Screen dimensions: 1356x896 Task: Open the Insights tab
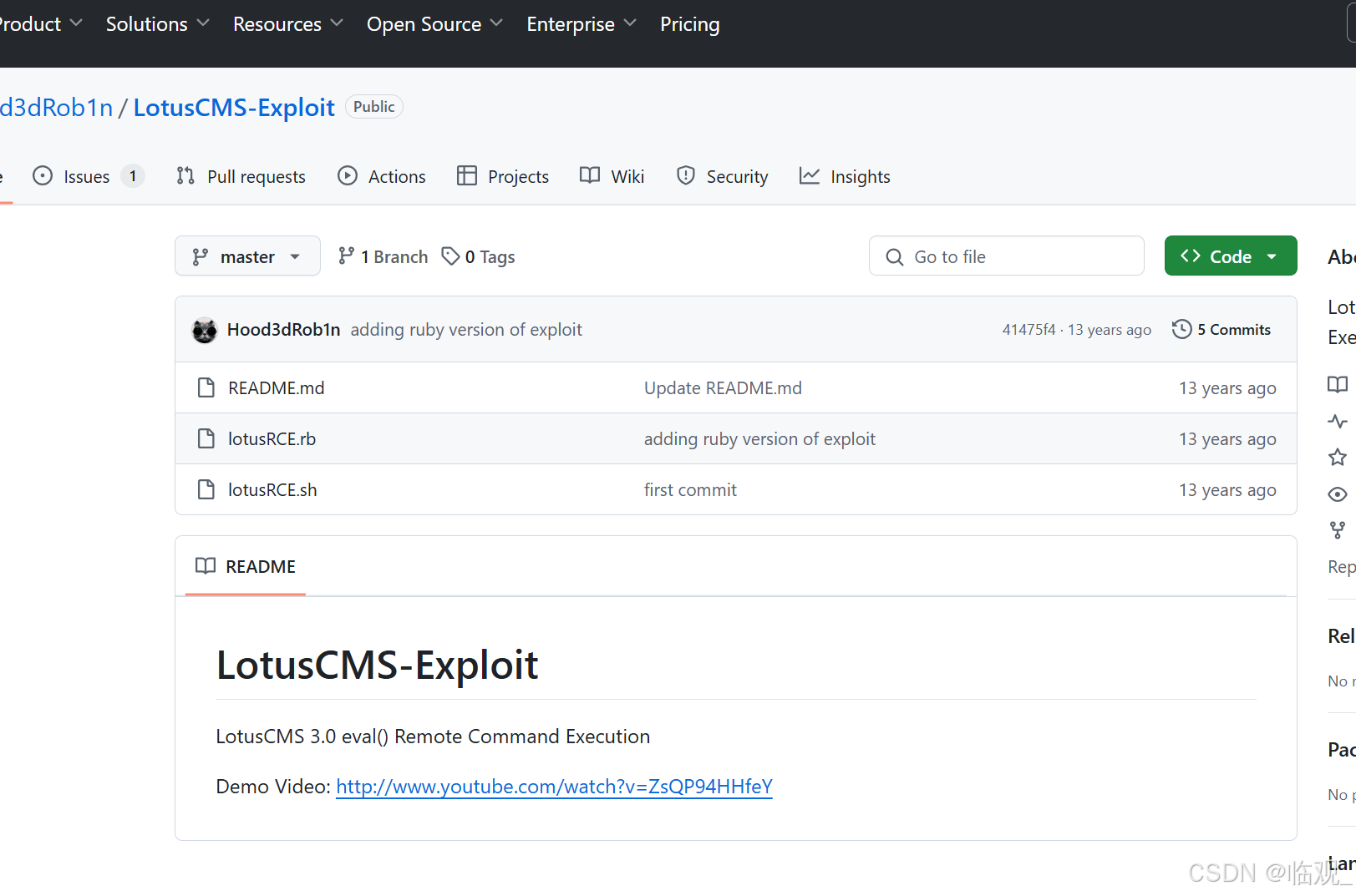coord(845,176)
